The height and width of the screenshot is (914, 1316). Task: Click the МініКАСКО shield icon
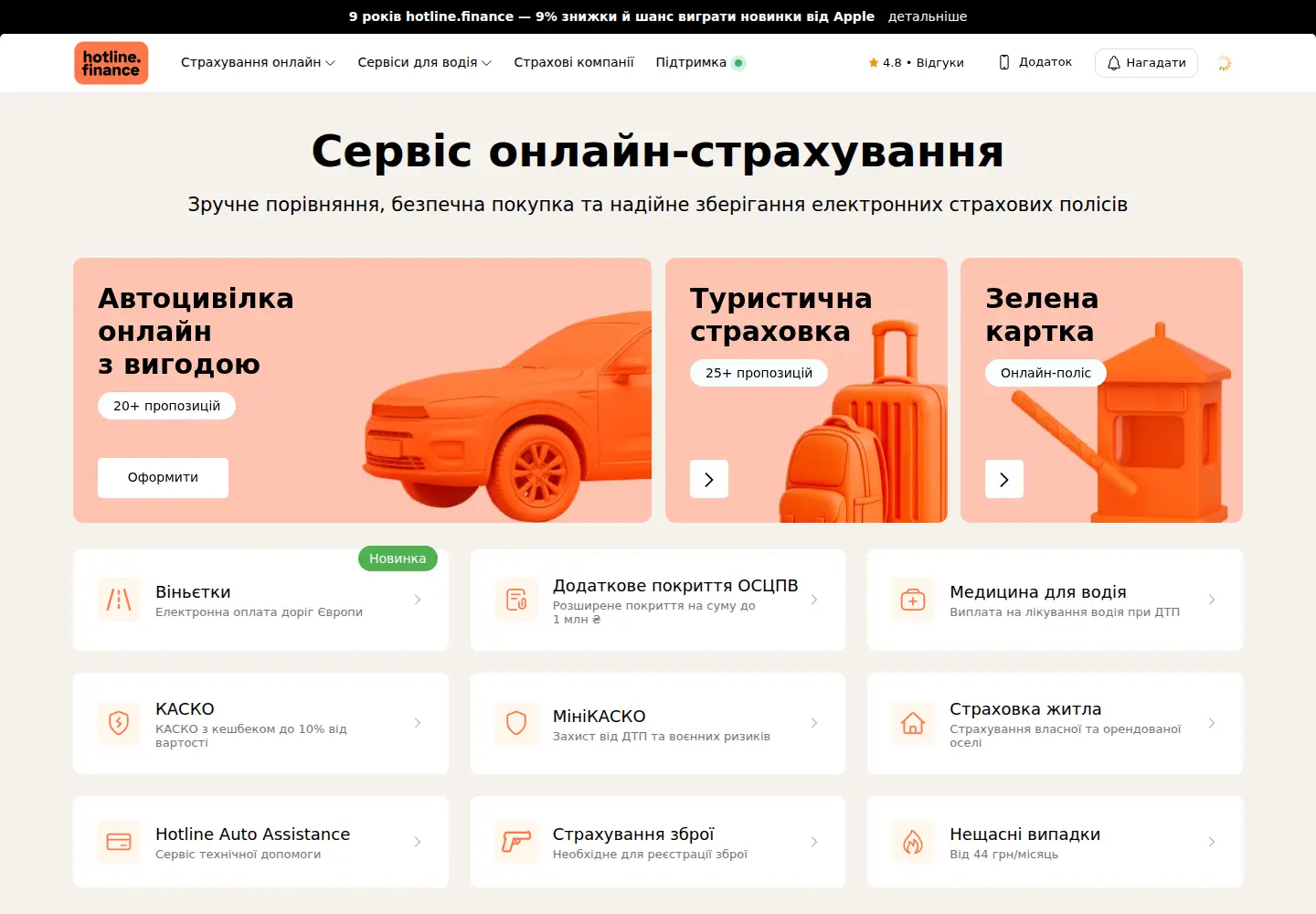[x=516, y=723]
